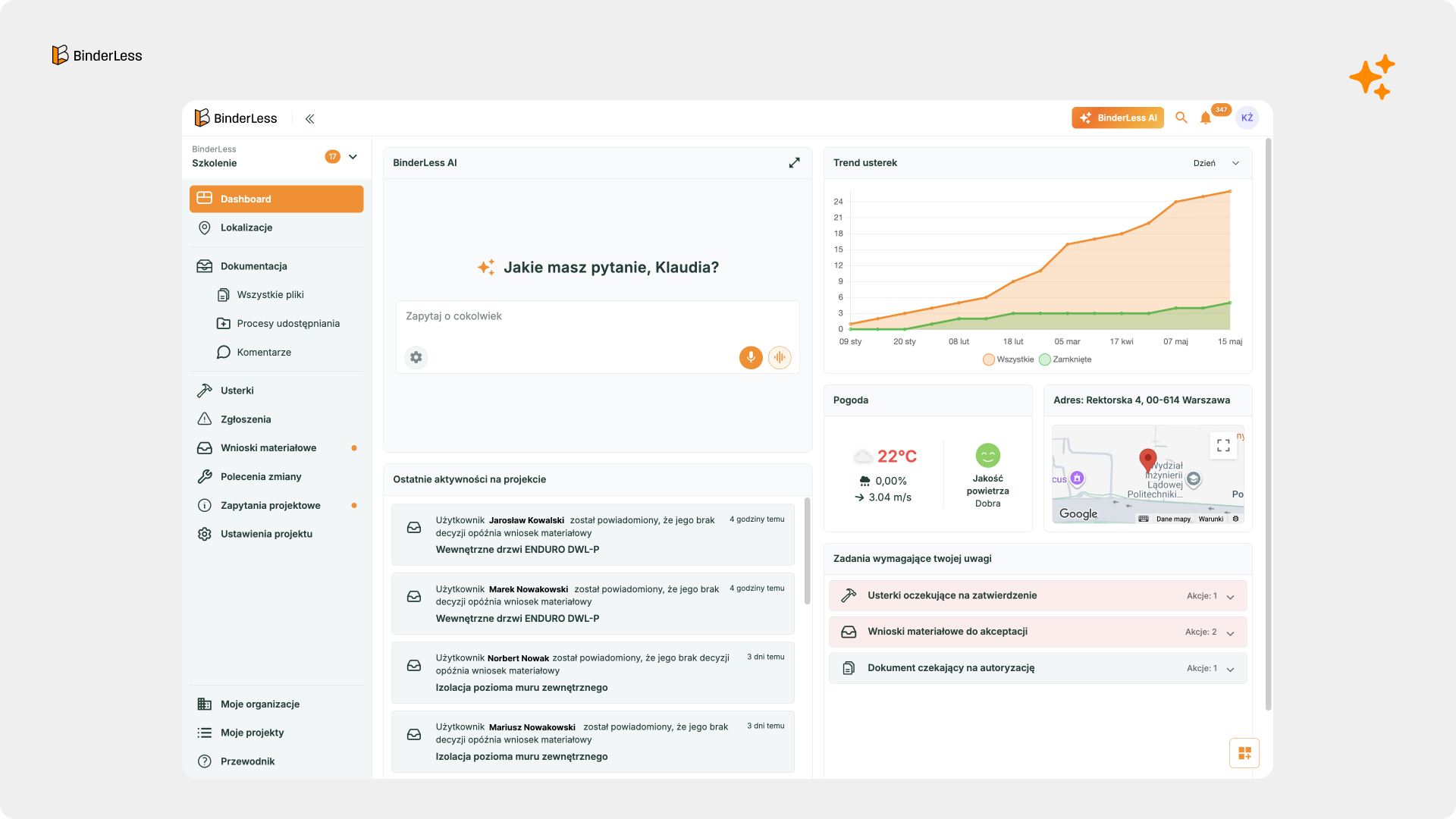Open Przewodnik help guide
This screenshot has width=1456, height=819.
(276, 761)
